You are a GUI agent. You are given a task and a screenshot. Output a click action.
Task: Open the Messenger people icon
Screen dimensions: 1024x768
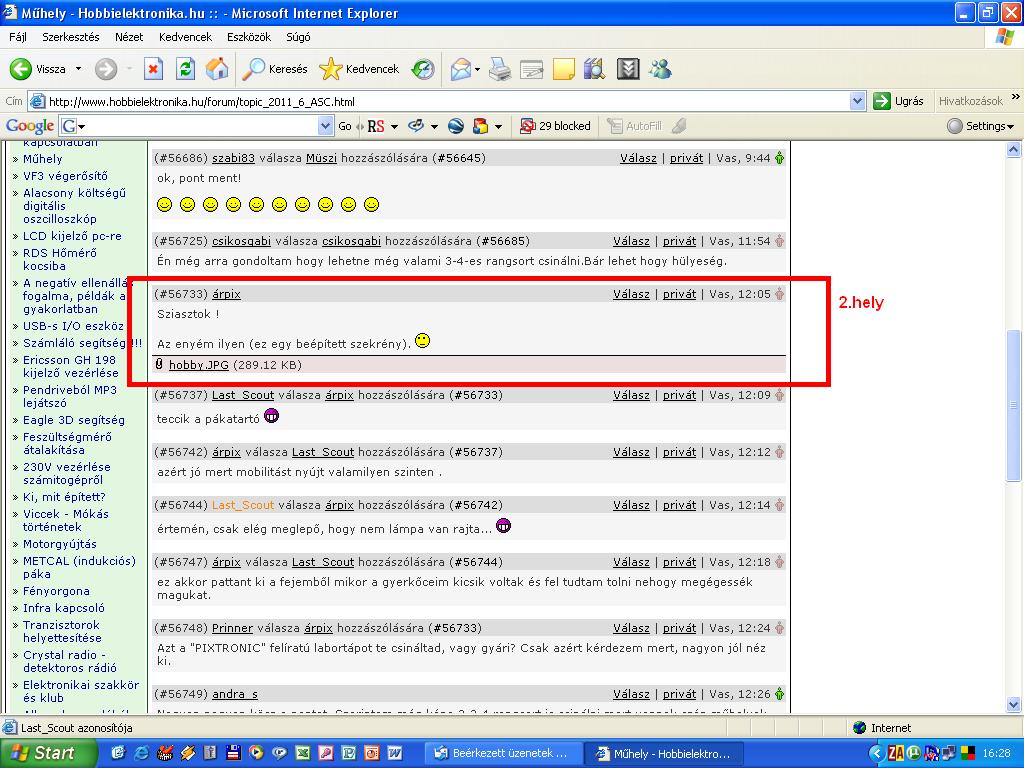pos(660,69)
